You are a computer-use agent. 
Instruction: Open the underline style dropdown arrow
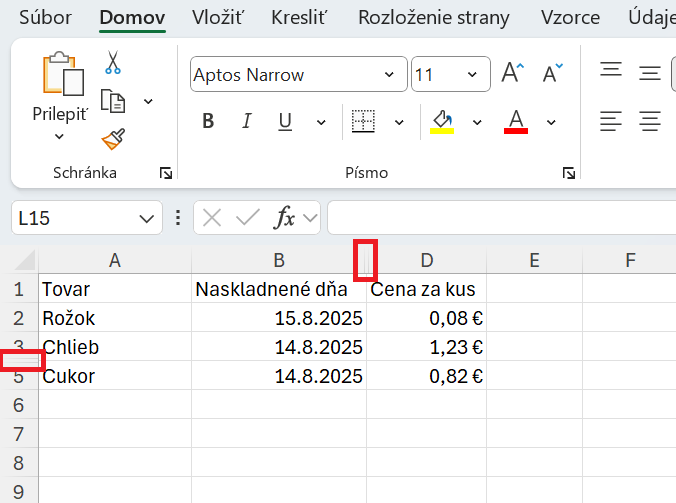point(321,122)
